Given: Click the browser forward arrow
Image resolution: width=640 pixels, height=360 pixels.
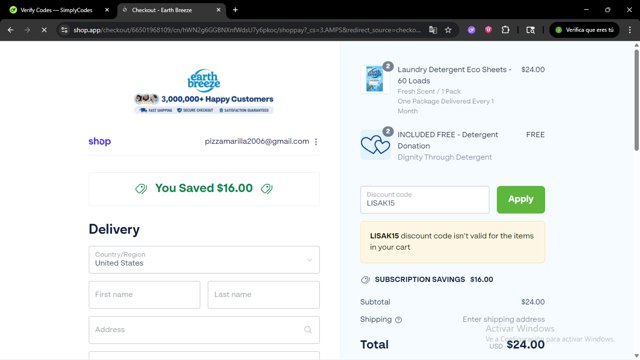Looking at the screenshot, I should (27, 30).
